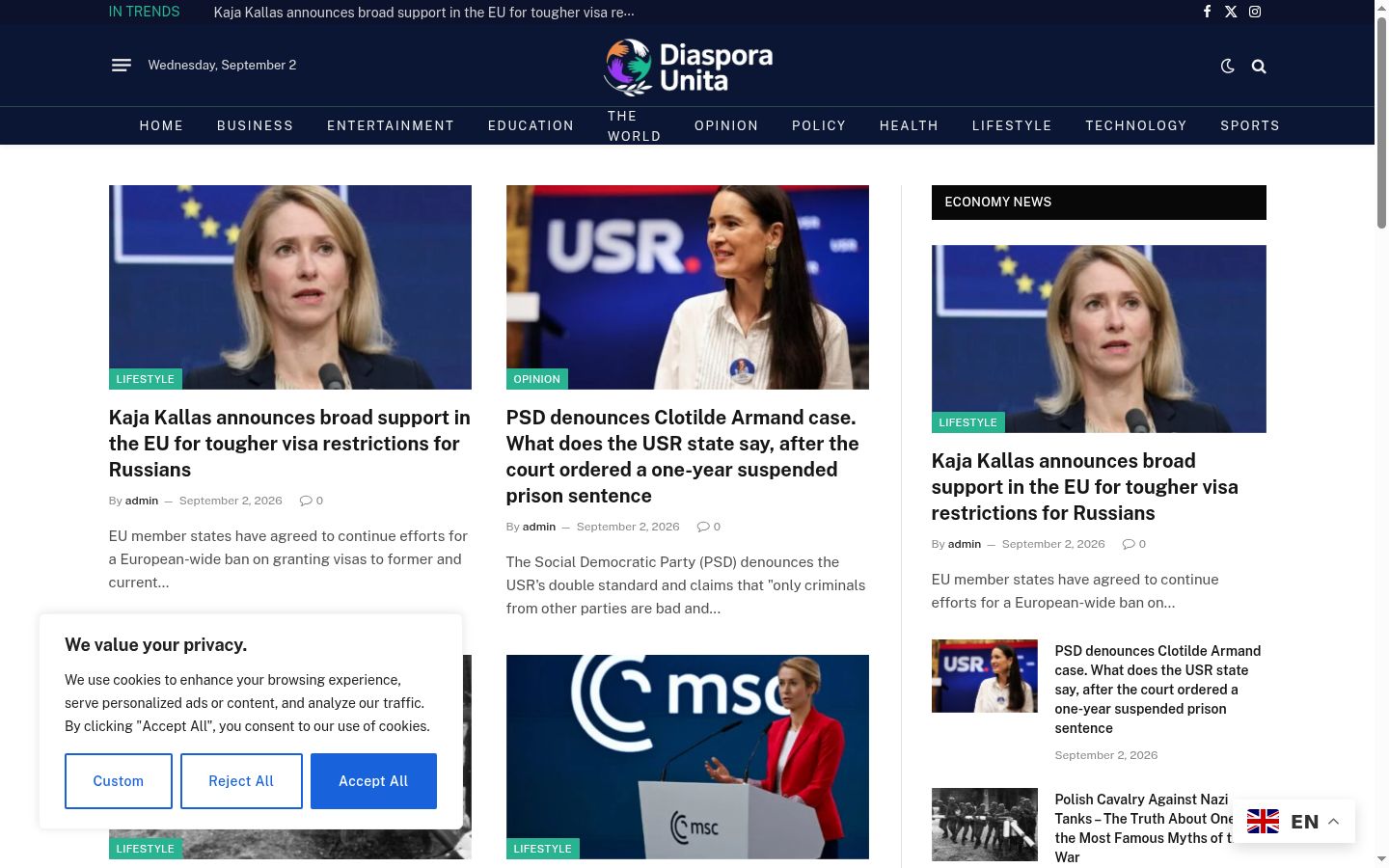Open the SPORTS section
Image resolution: width=1389 pixels, height=868 pixels.
coord(1250,125)
